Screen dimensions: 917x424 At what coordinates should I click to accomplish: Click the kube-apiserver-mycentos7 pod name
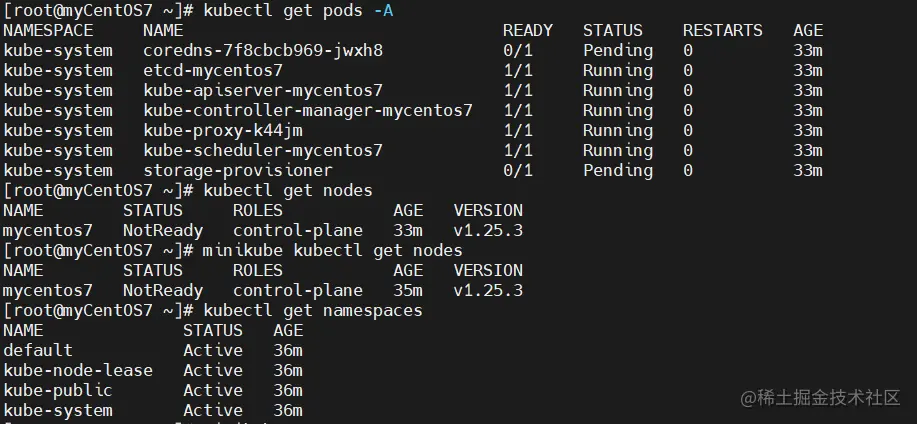coord(262,90)
